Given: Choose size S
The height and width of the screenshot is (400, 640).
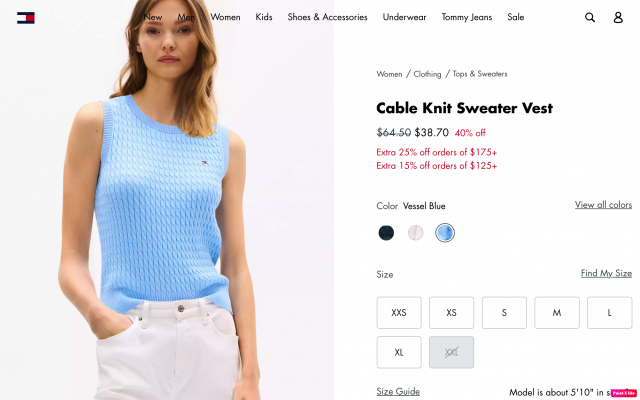Looking at the screenshot, I should pos(504,313).
